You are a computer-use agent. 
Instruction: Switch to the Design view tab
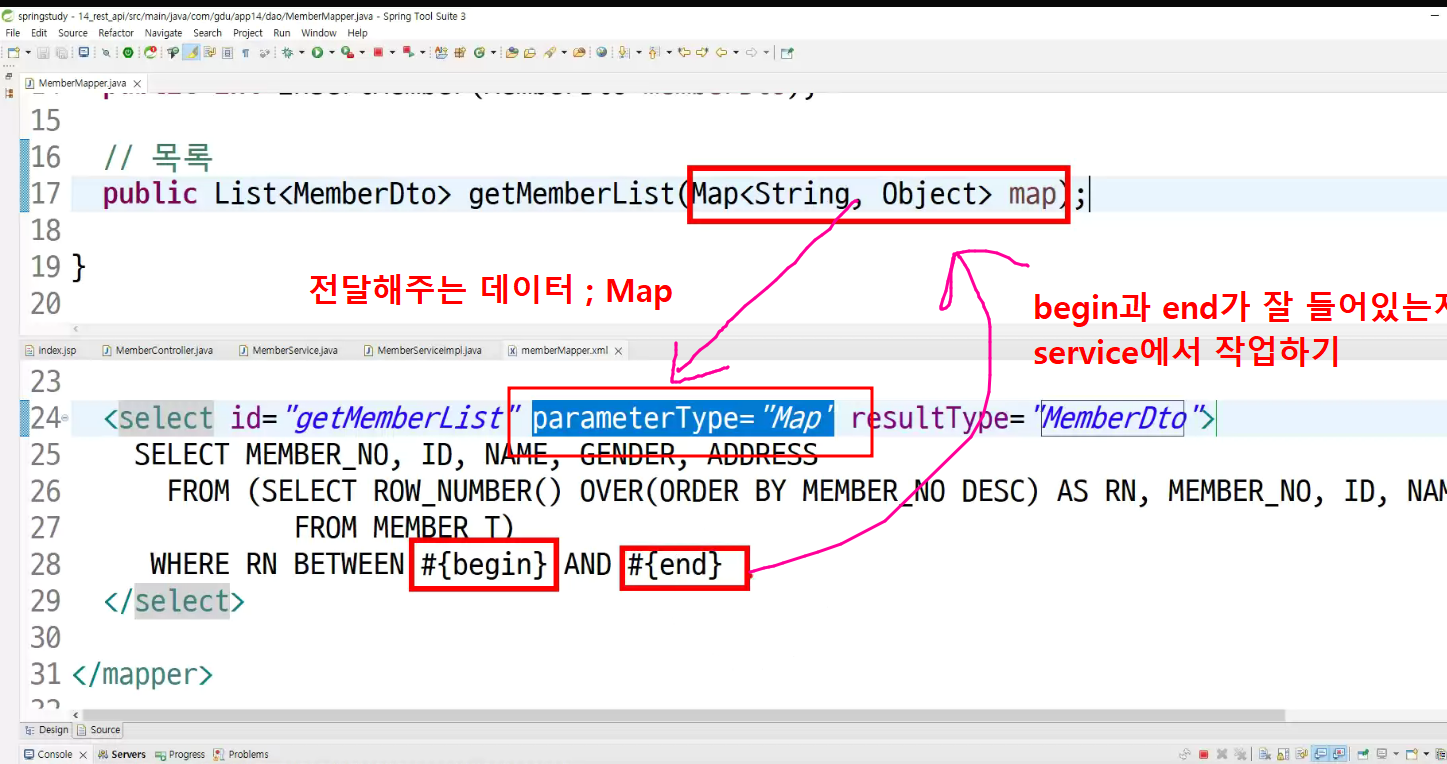click(x=46, y=730)
